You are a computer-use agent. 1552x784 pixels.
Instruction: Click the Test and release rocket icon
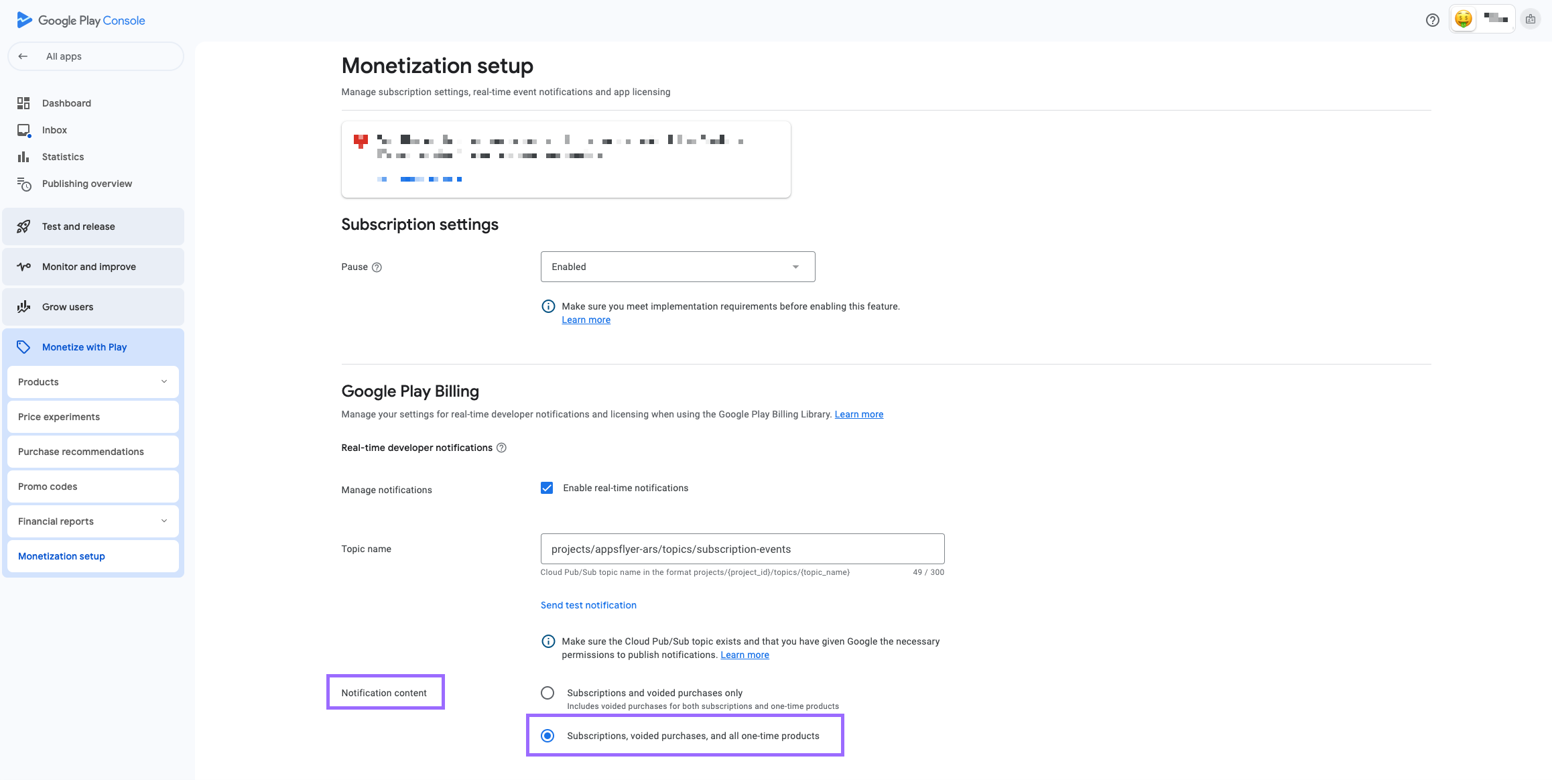point(23,226)
